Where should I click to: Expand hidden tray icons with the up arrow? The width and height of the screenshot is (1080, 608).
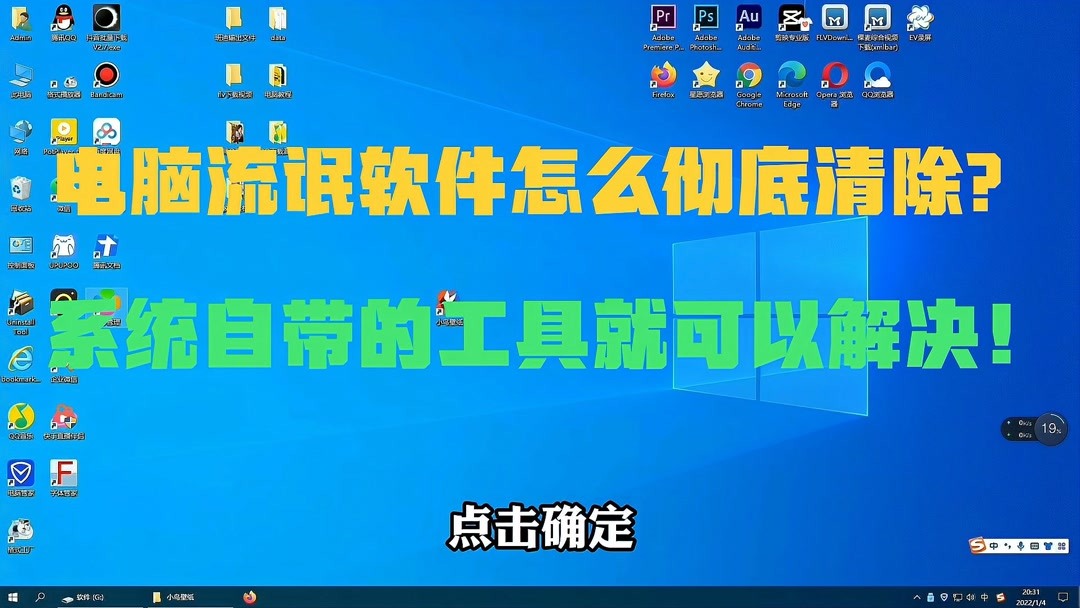[917, 596]
